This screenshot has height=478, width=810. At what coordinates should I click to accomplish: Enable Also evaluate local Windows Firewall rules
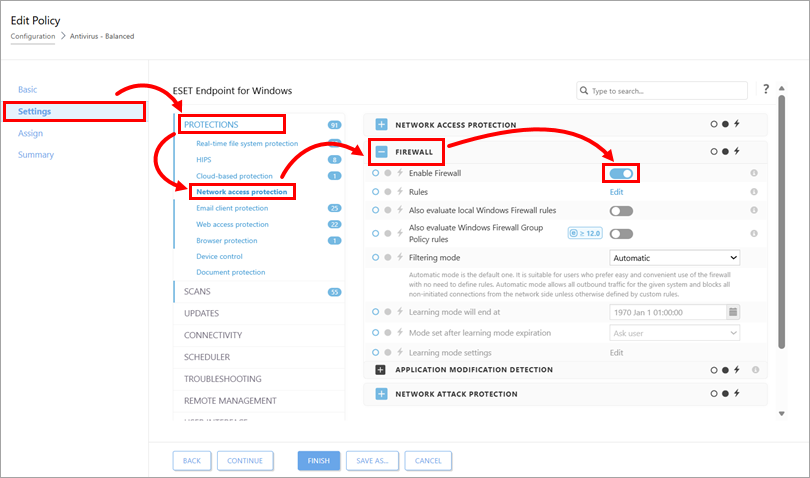point(621,211)
